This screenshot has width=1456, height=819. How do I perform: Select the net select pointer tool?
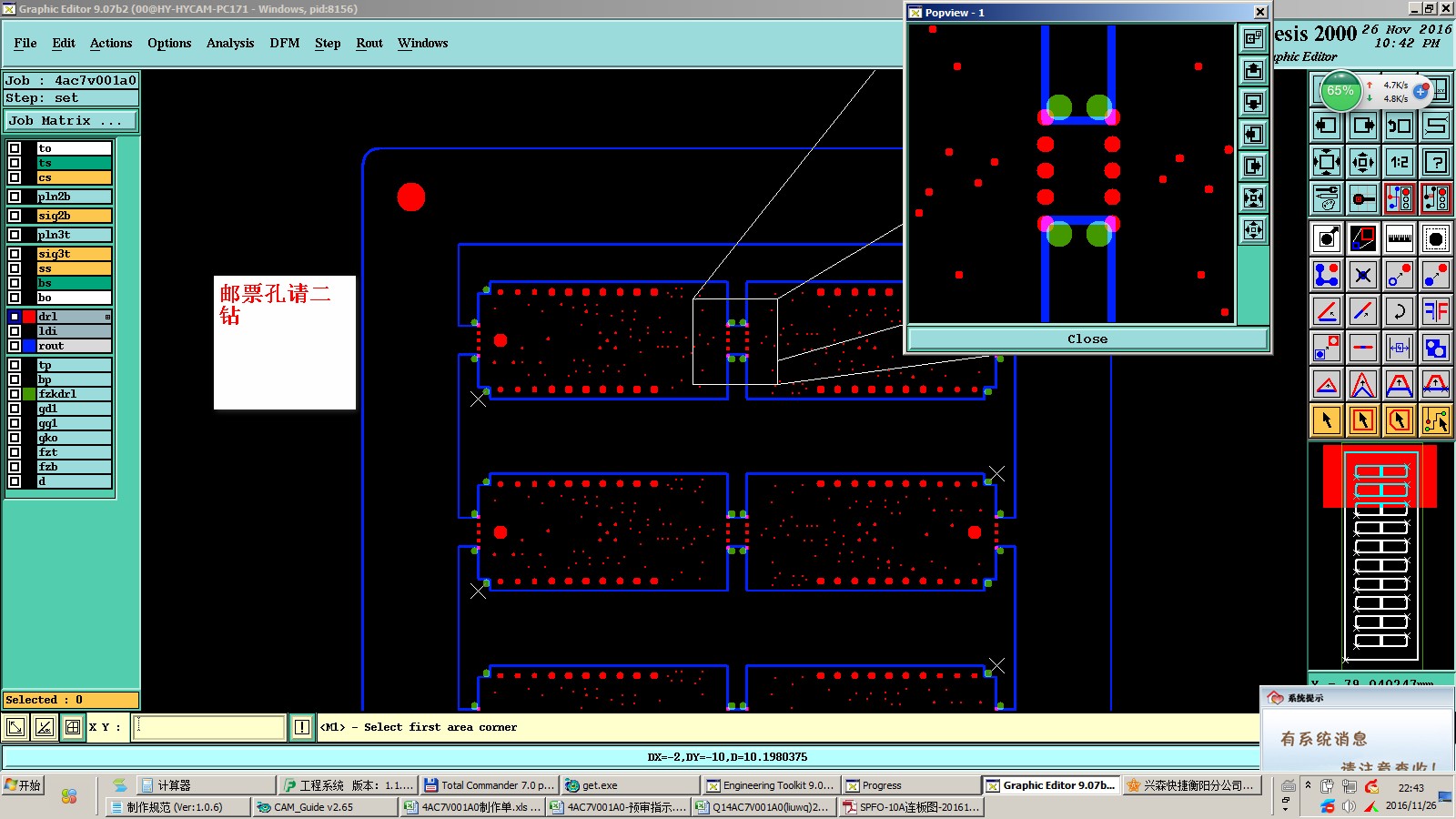pyautogui.click(x=1436, y=420)
